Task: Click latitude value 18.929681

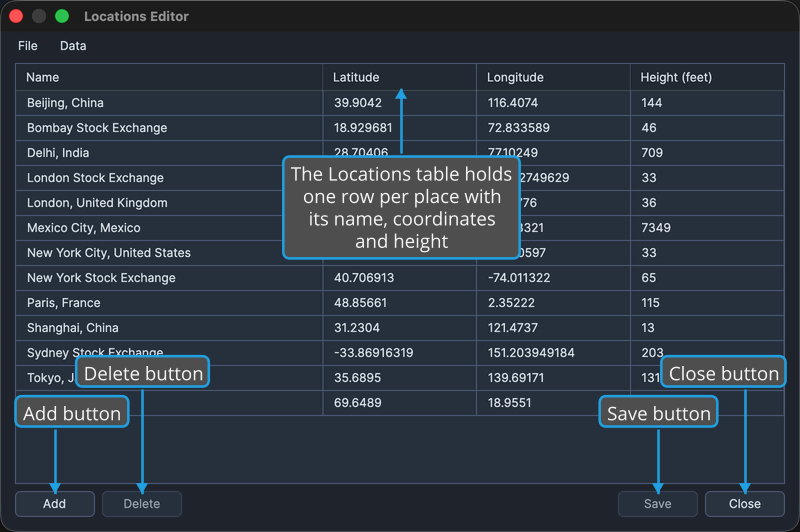Action: [363, 128]
